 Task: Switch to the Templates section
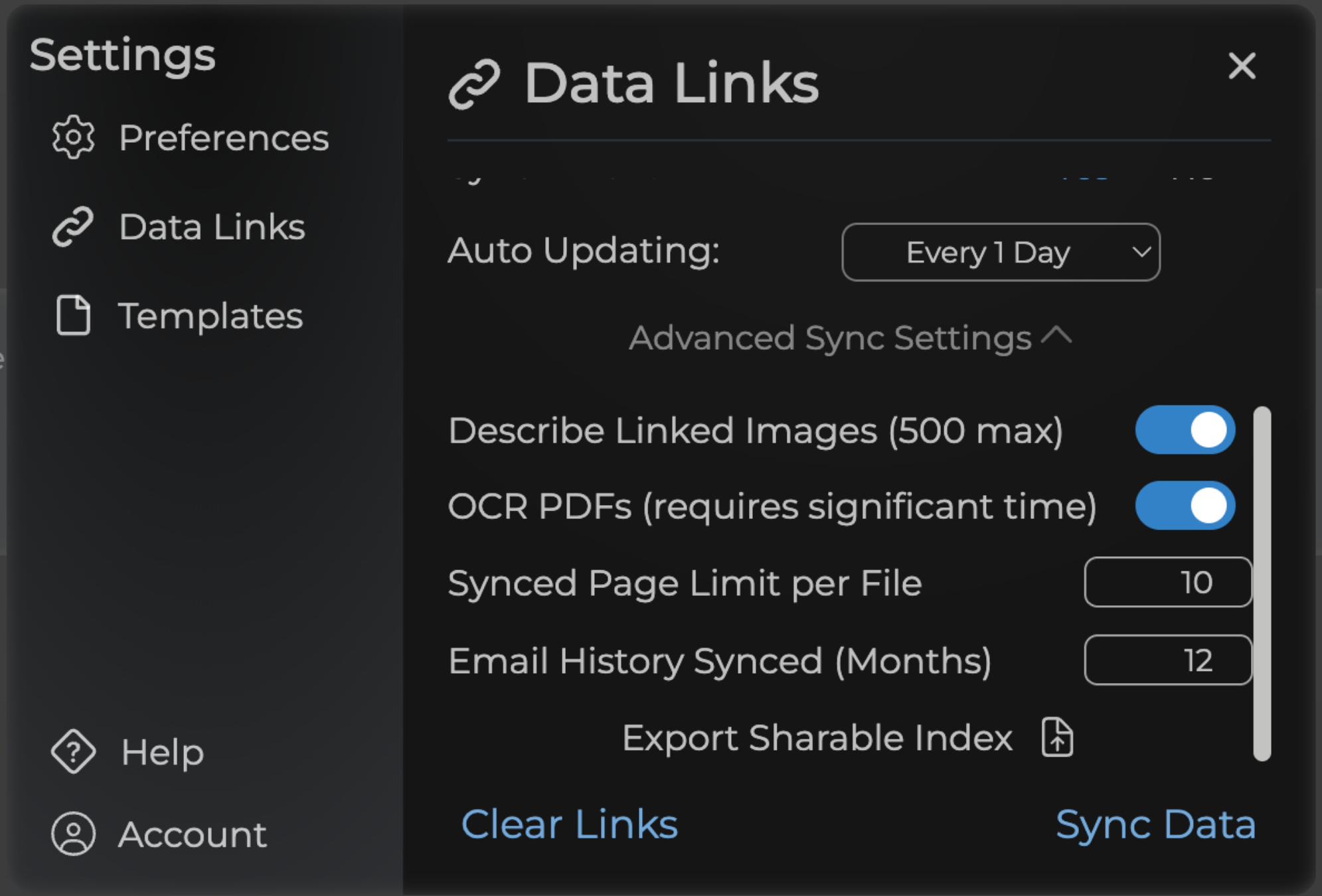(x=210, y=316)
